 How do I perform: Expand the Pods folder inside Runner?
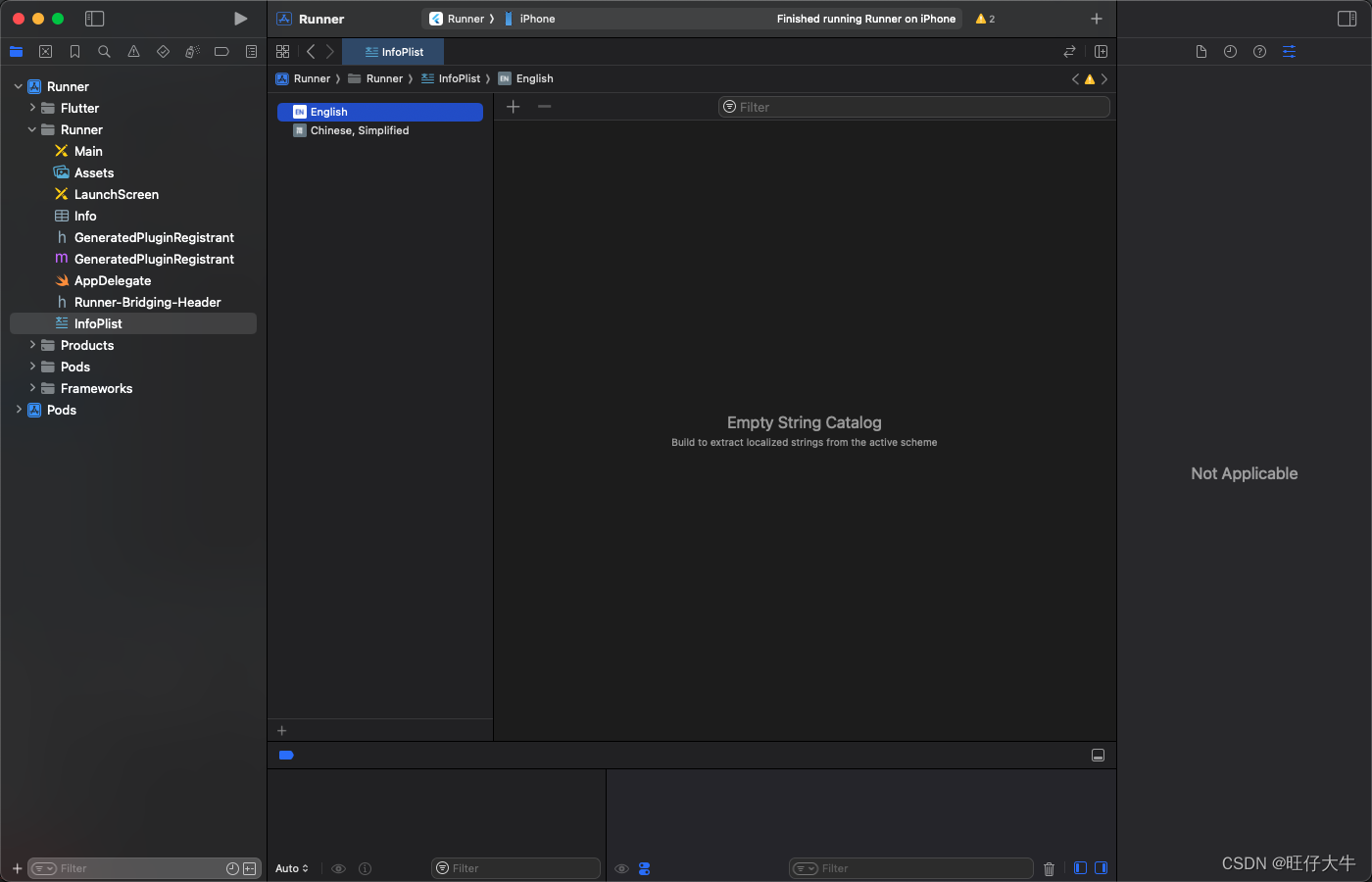[32, 367]
